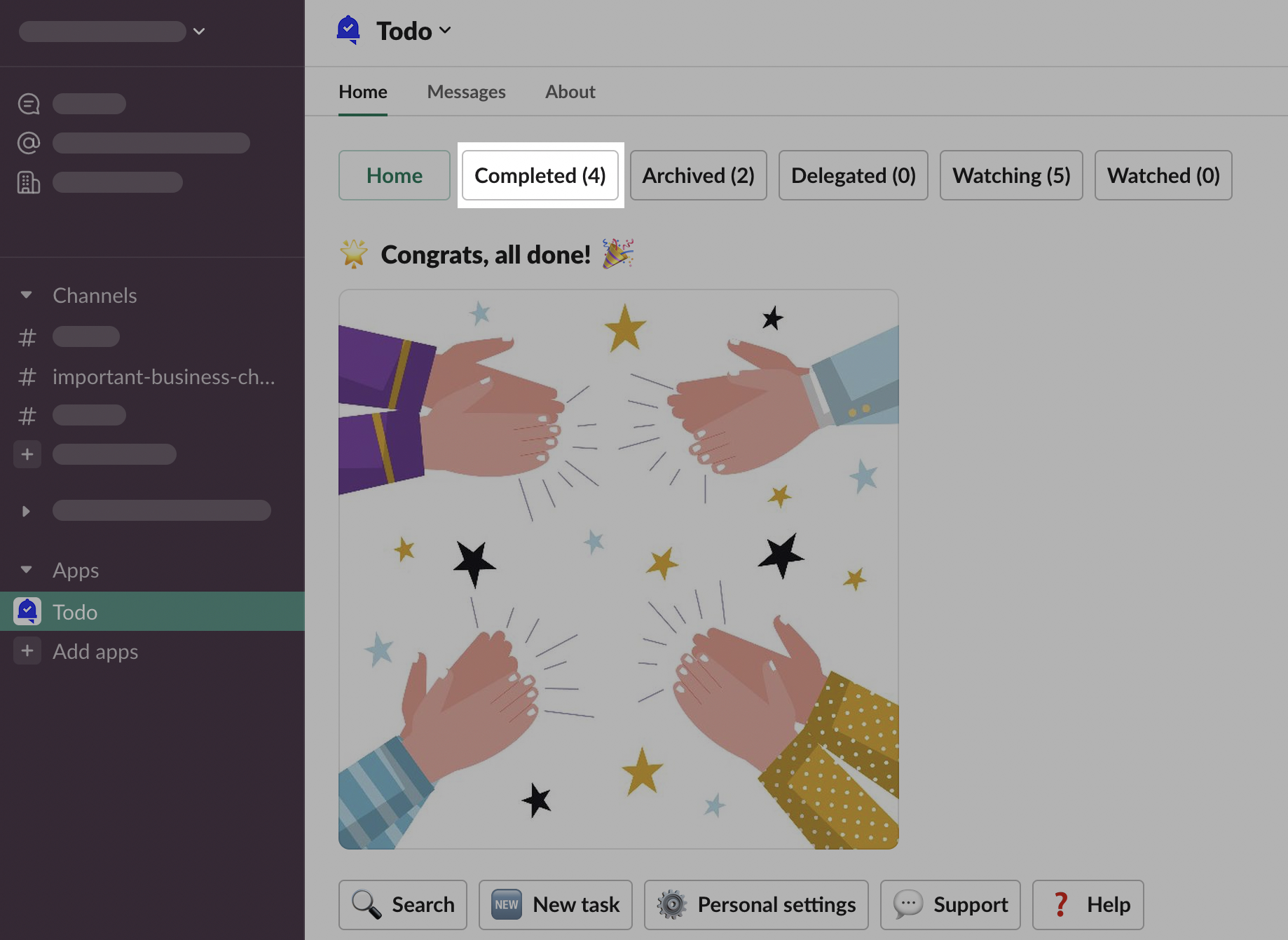View Archived (2) tasks

tap(698, 175)
